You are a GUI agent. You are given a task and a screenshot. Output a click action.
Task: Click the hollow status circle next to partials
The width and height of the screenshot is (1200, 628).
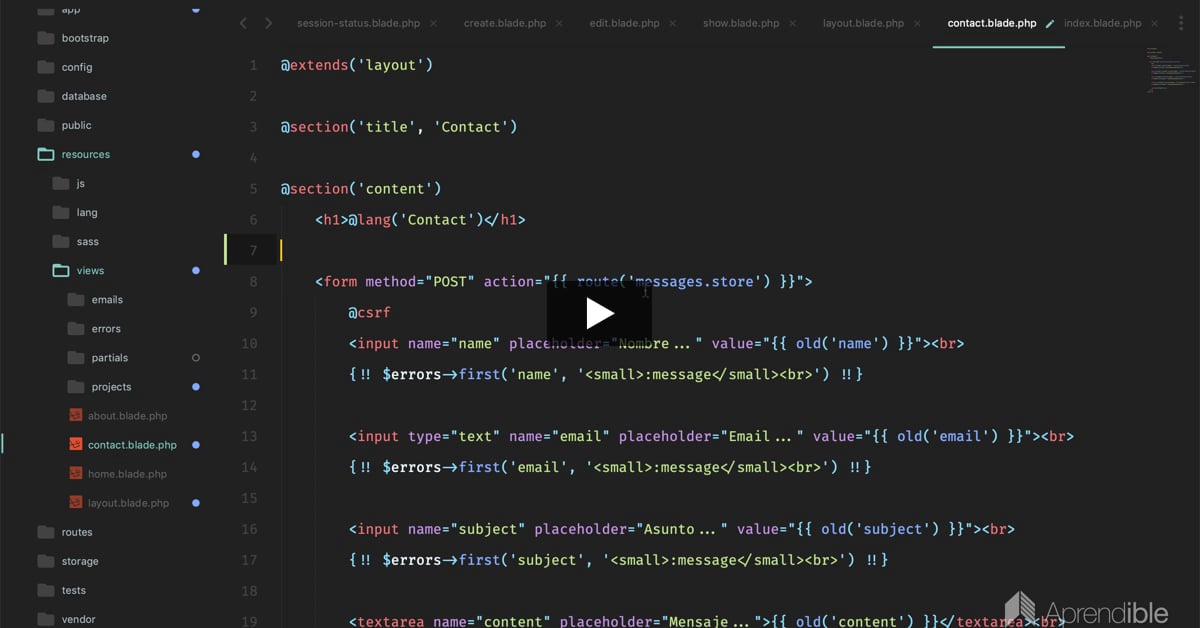pyautogui.click(x=196, y=357)
